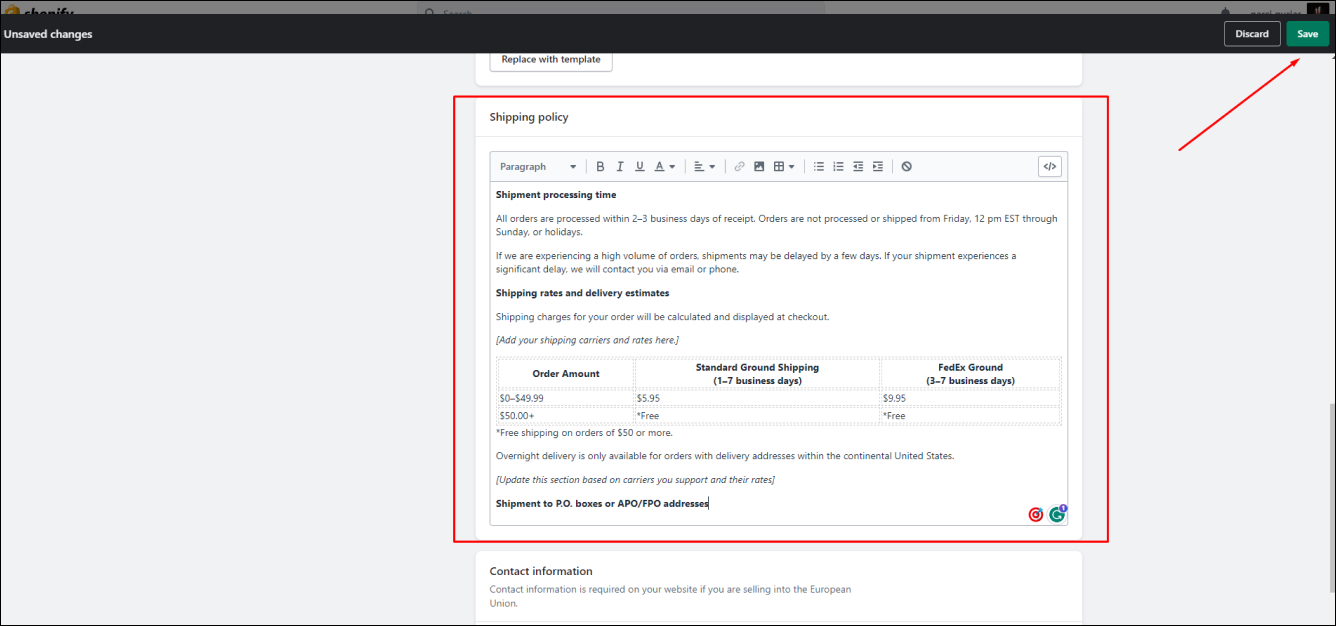Image resolution: width=1336 pixels, height=626 pixels.
Task: Apply bulleted list formatting
Action: [819, 167]
